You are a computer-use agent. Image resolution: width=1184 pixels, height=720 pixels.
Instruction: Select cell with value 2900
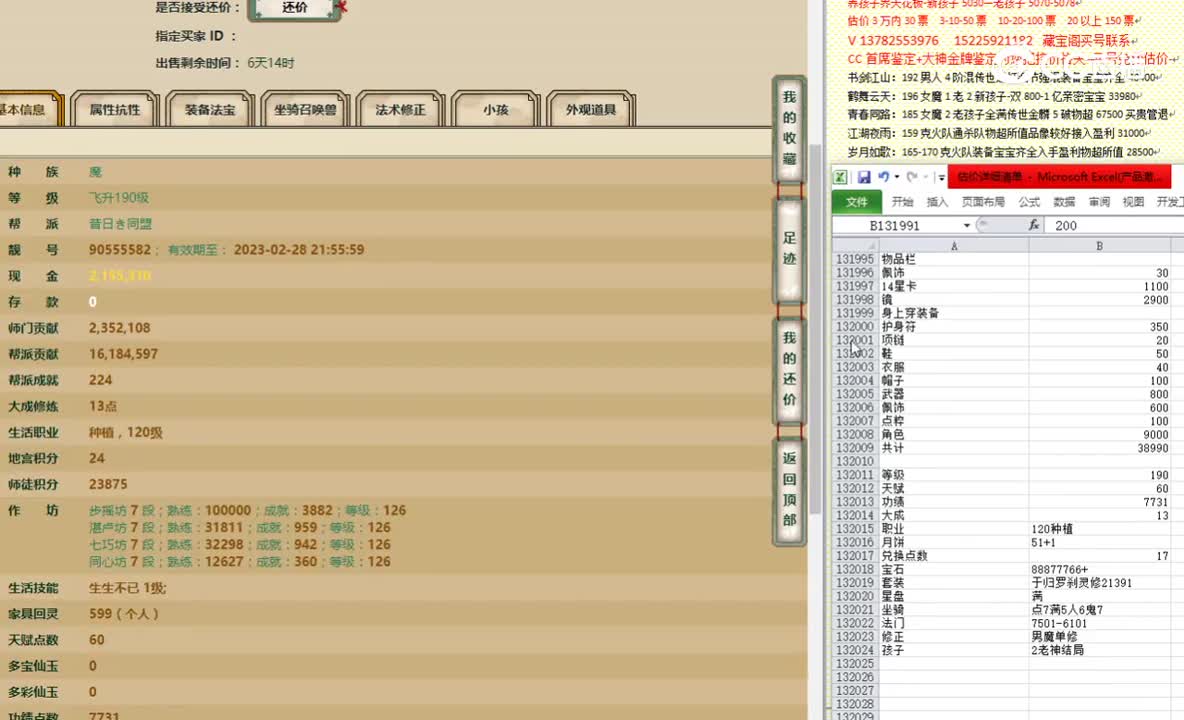click(x=1099, y=300)
